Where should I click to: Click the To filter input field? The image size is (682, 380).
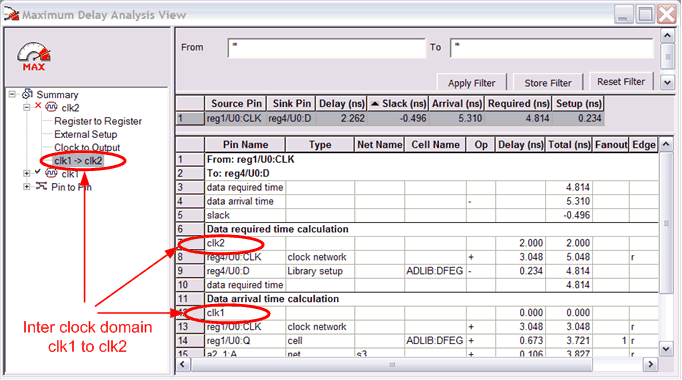click(552, 48)
